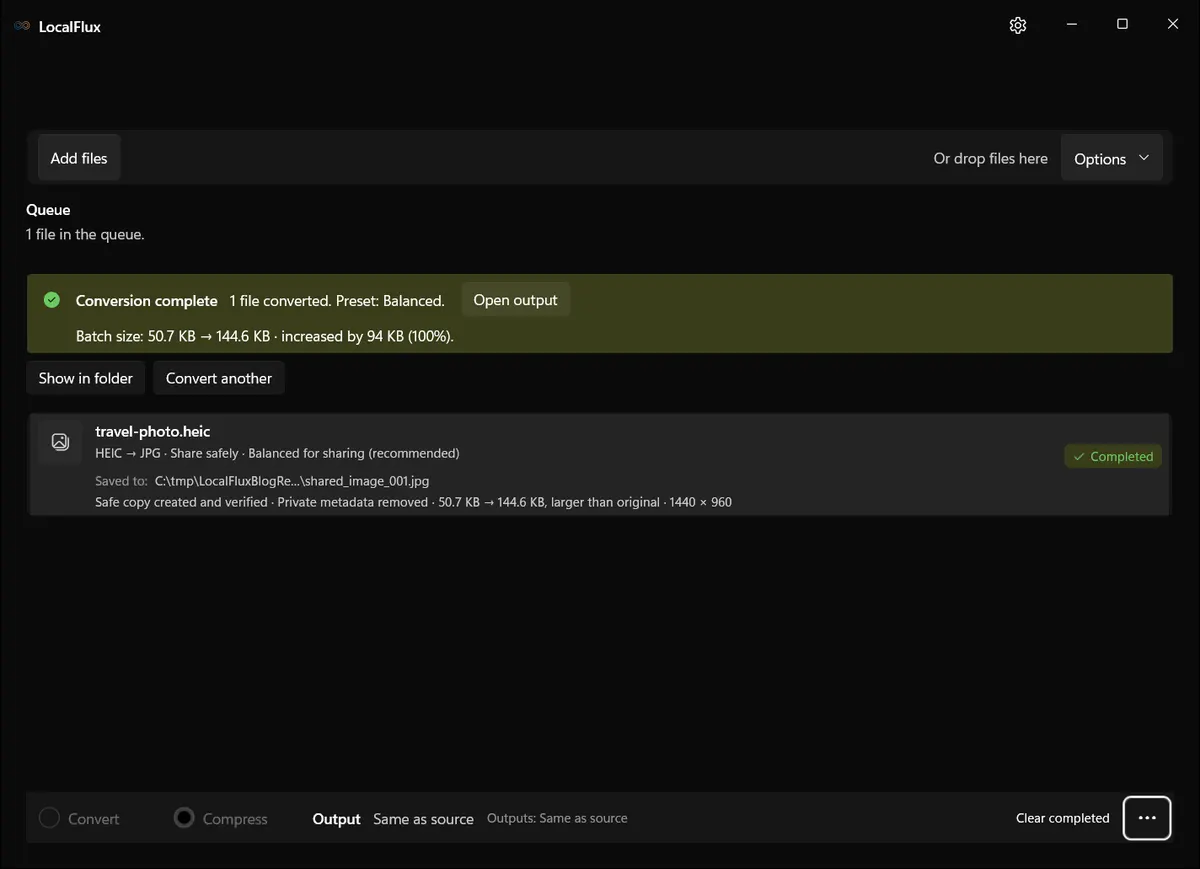Click Clear completed
The image size is (1200, 869).
click(1063, 818)
